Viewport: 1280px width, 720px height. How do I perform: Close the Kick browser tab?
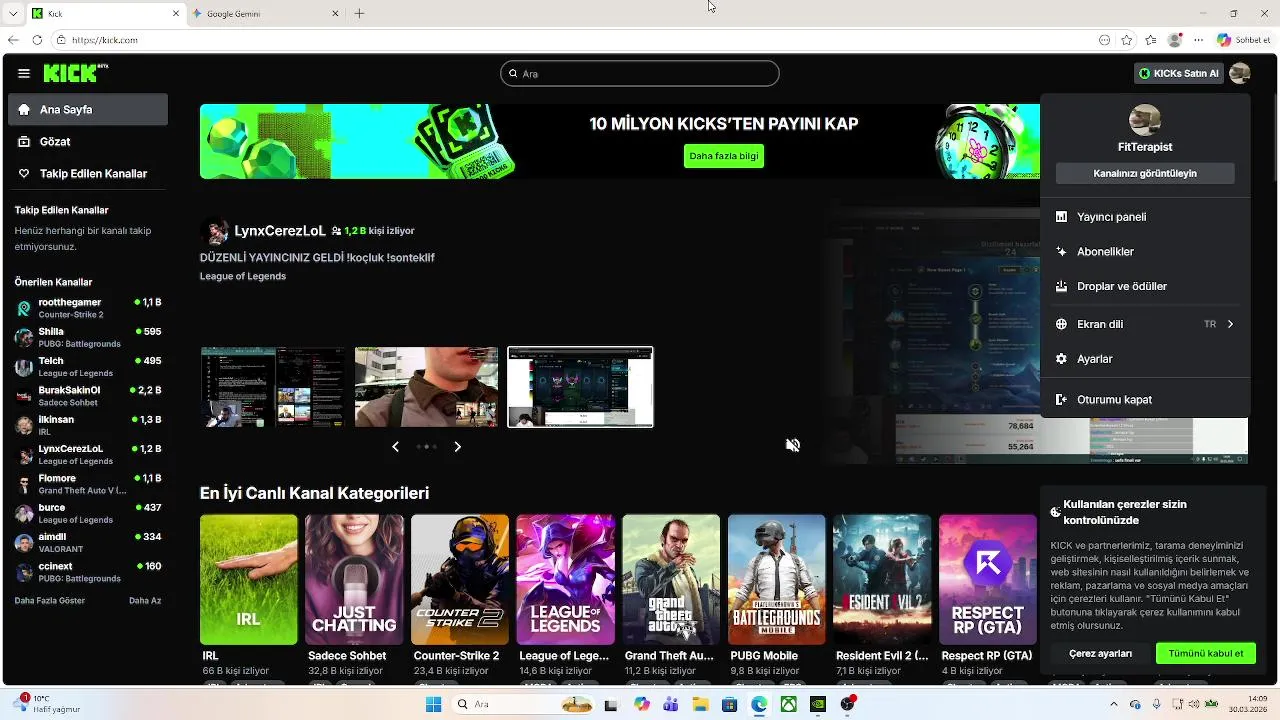(x=177, y=14)
